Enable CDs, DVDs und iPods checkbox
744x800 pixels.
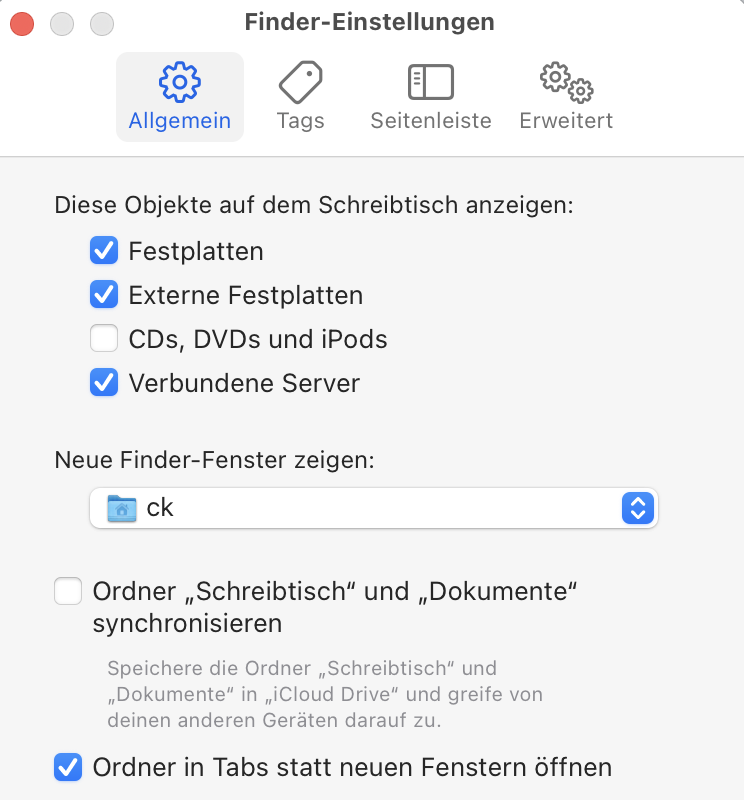click(104, 339)
